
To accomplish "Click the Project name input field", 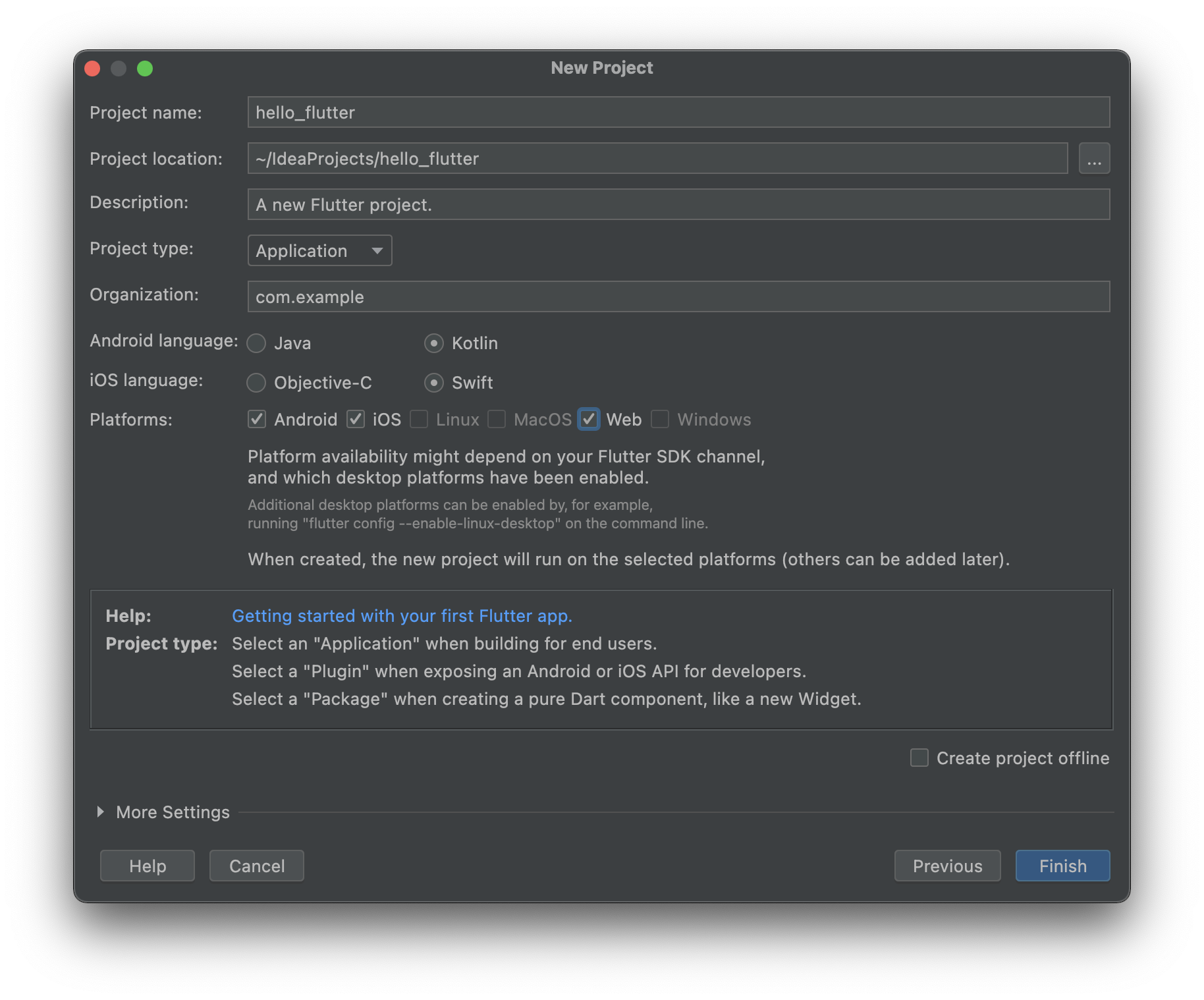I will pos(678,112).
